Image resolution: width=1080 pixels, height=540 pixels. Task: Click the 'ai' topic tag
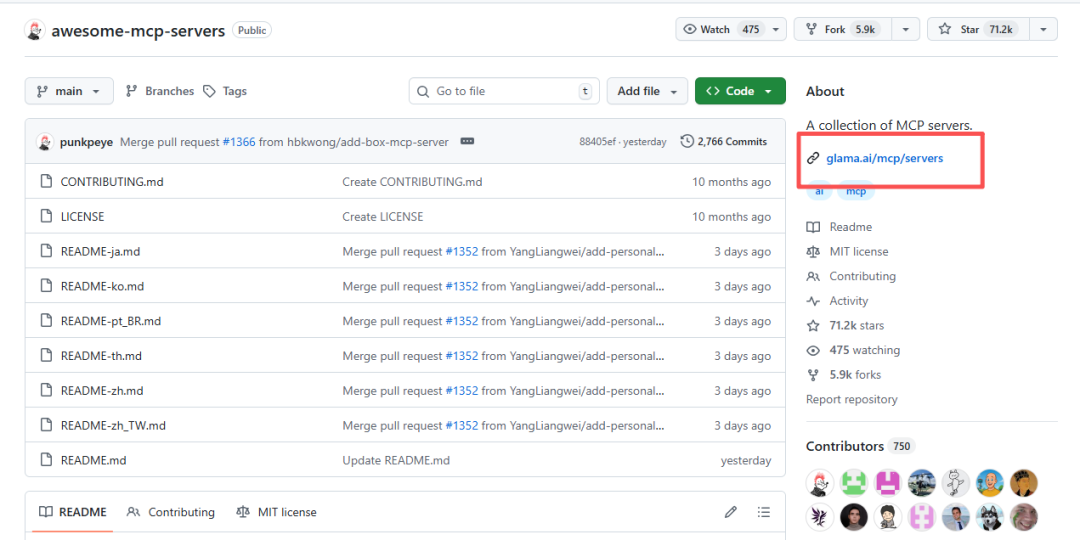tap(820, 191)
